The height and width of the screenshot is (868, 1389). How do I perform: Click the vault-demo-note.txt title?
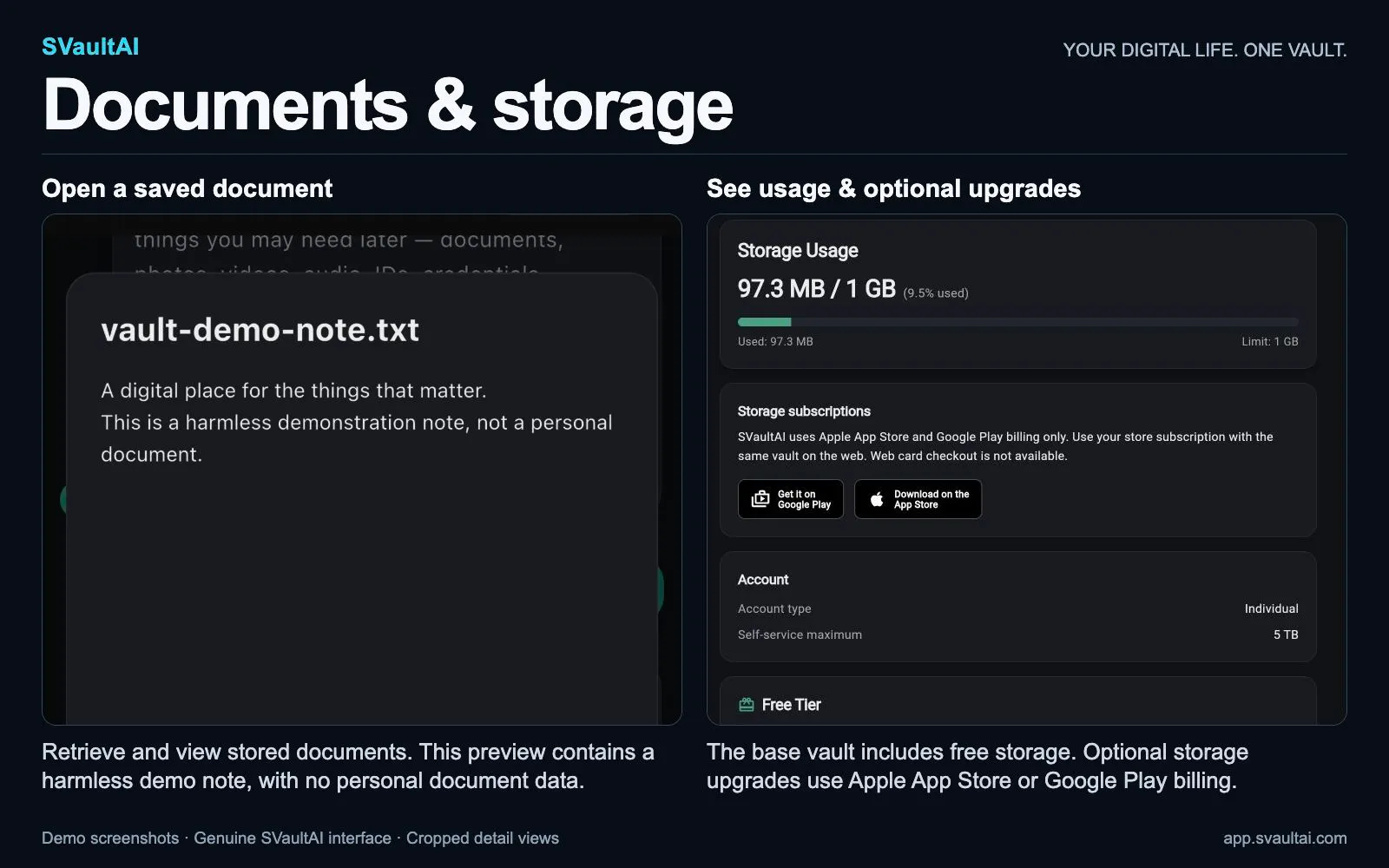pyautogui.click(x=260, y=330)
